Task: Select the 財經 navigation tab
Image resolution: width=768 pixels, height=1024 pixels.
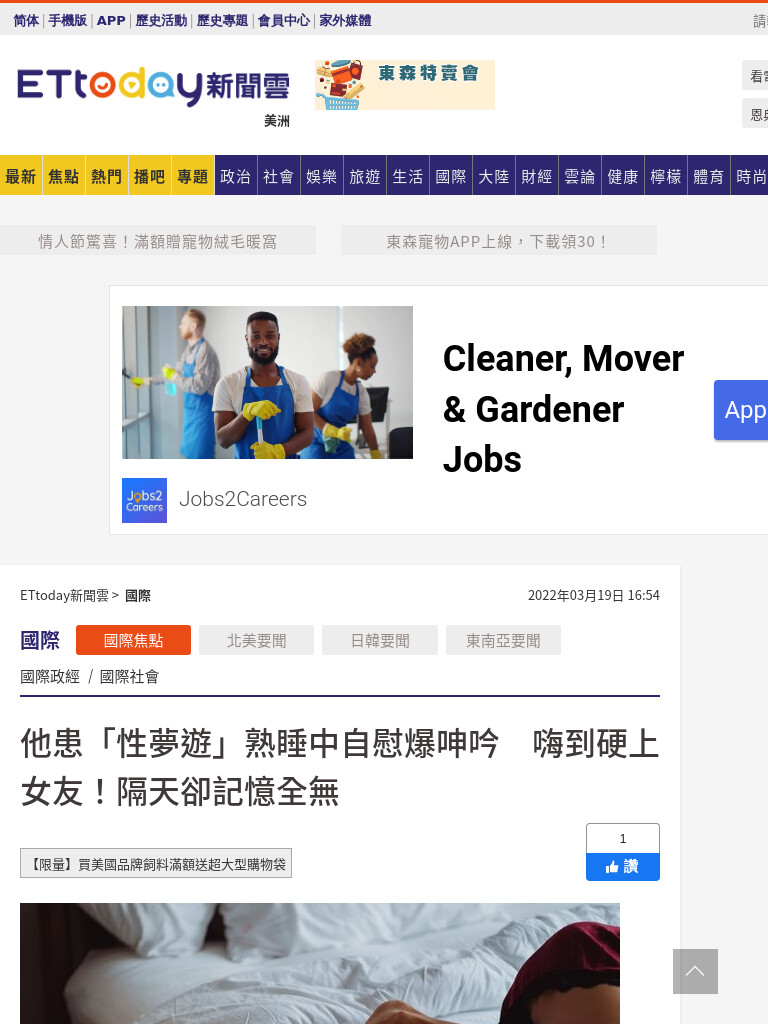Action: coord(537,176)
